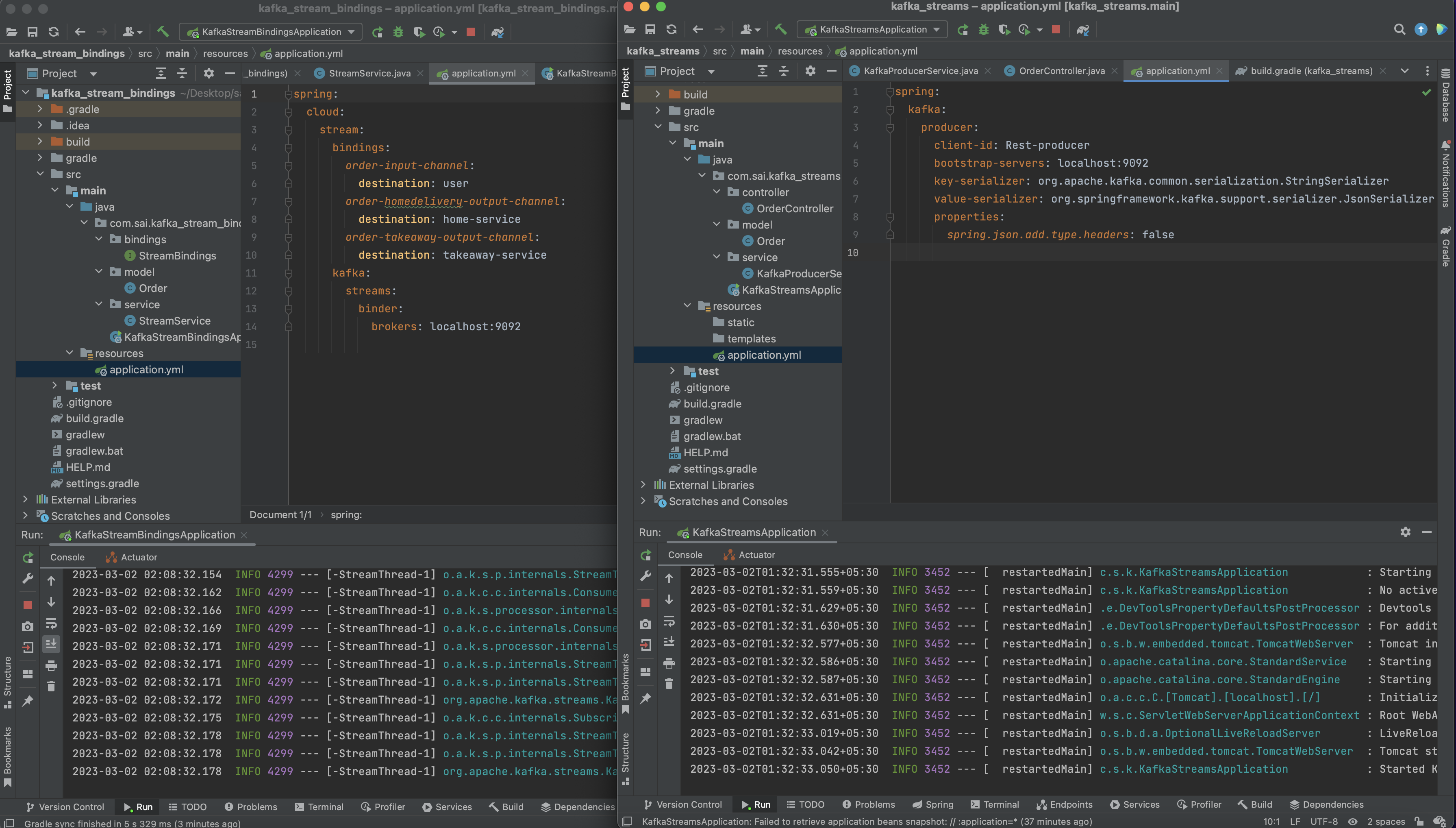Enable scroll to end in the console

[x=669, y=641]
